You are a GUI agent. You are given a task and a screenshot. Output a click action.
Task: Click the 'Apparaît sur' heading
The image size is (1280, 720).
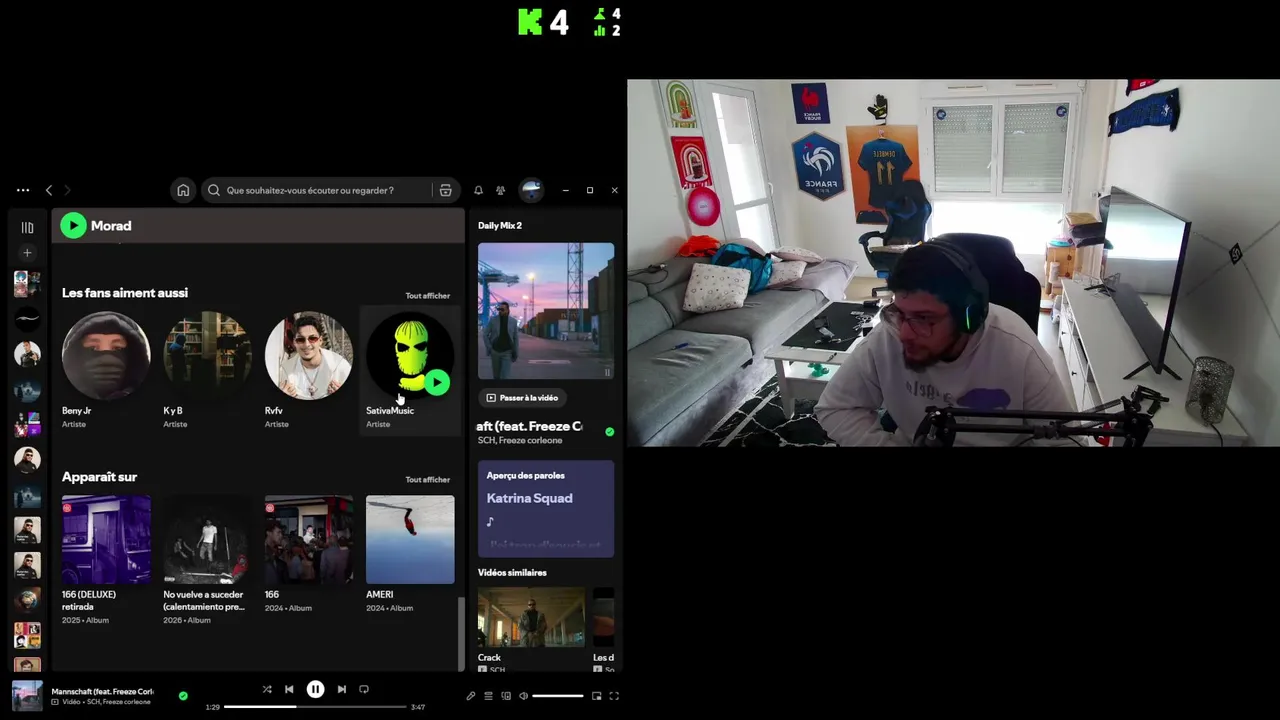pos(100,477)
